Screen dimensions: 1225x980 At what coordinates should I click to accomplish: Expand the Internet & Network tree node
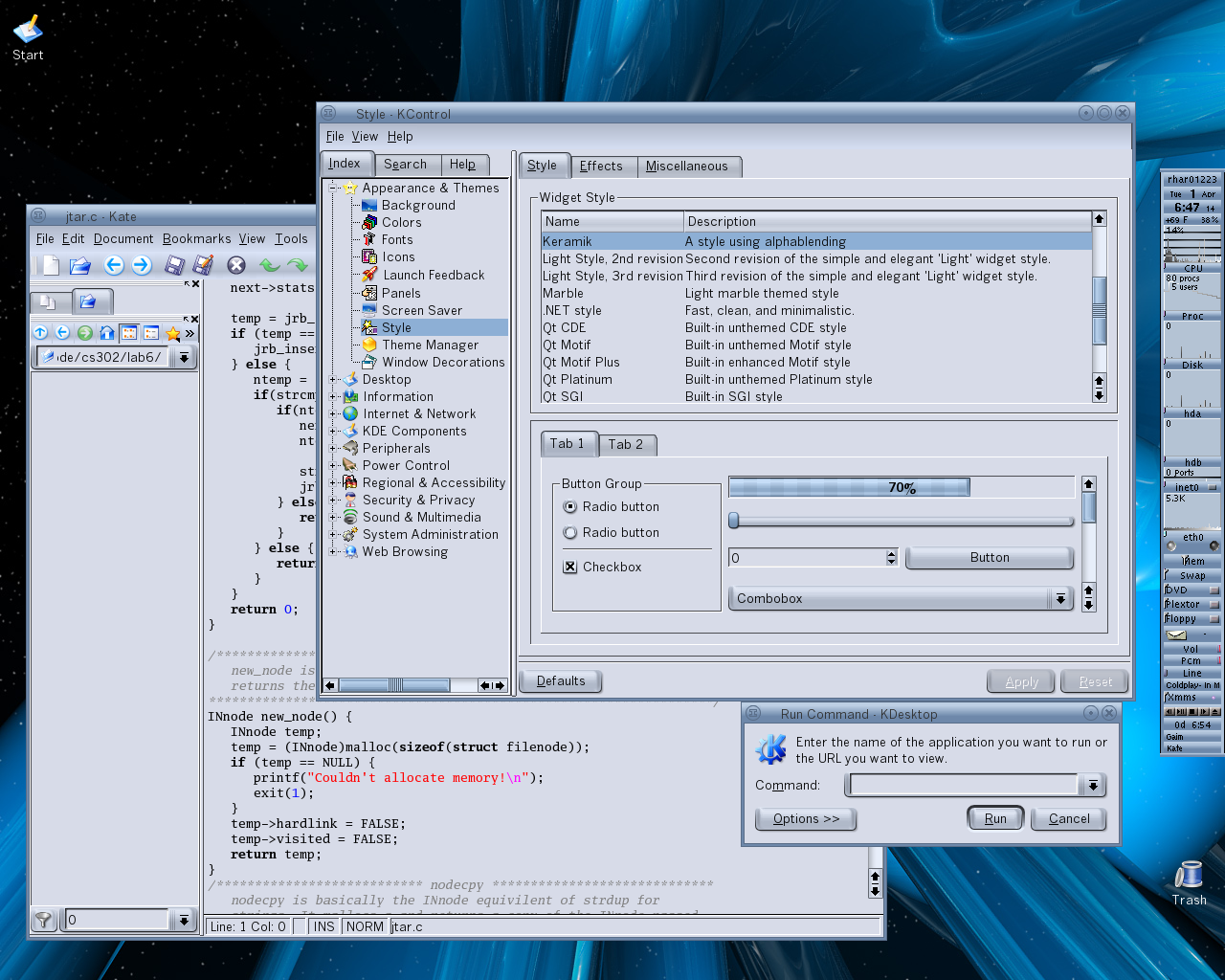tap(333, 413)
